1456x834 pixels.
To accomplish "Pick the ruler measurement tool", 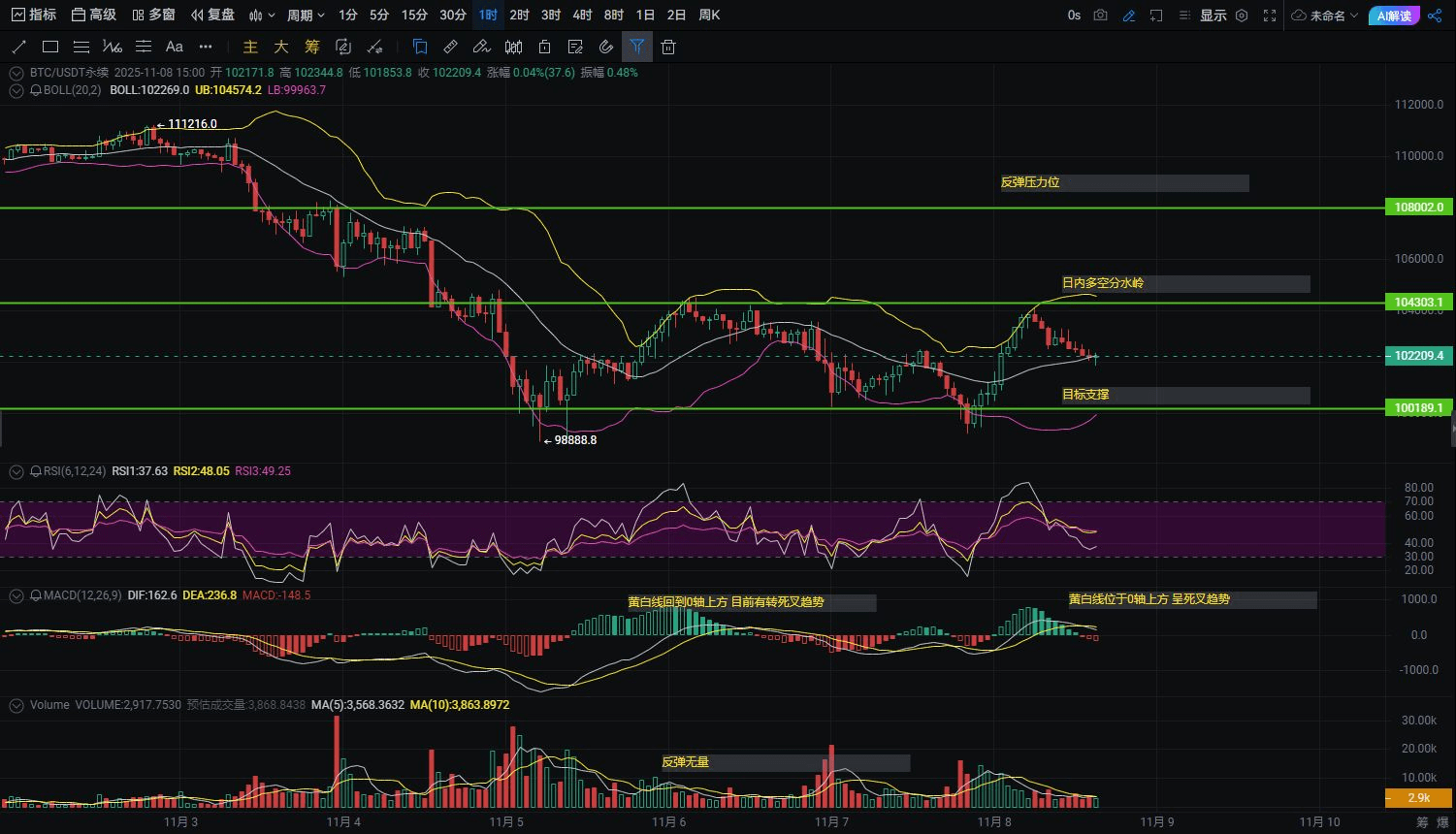I will pos(450,47).
